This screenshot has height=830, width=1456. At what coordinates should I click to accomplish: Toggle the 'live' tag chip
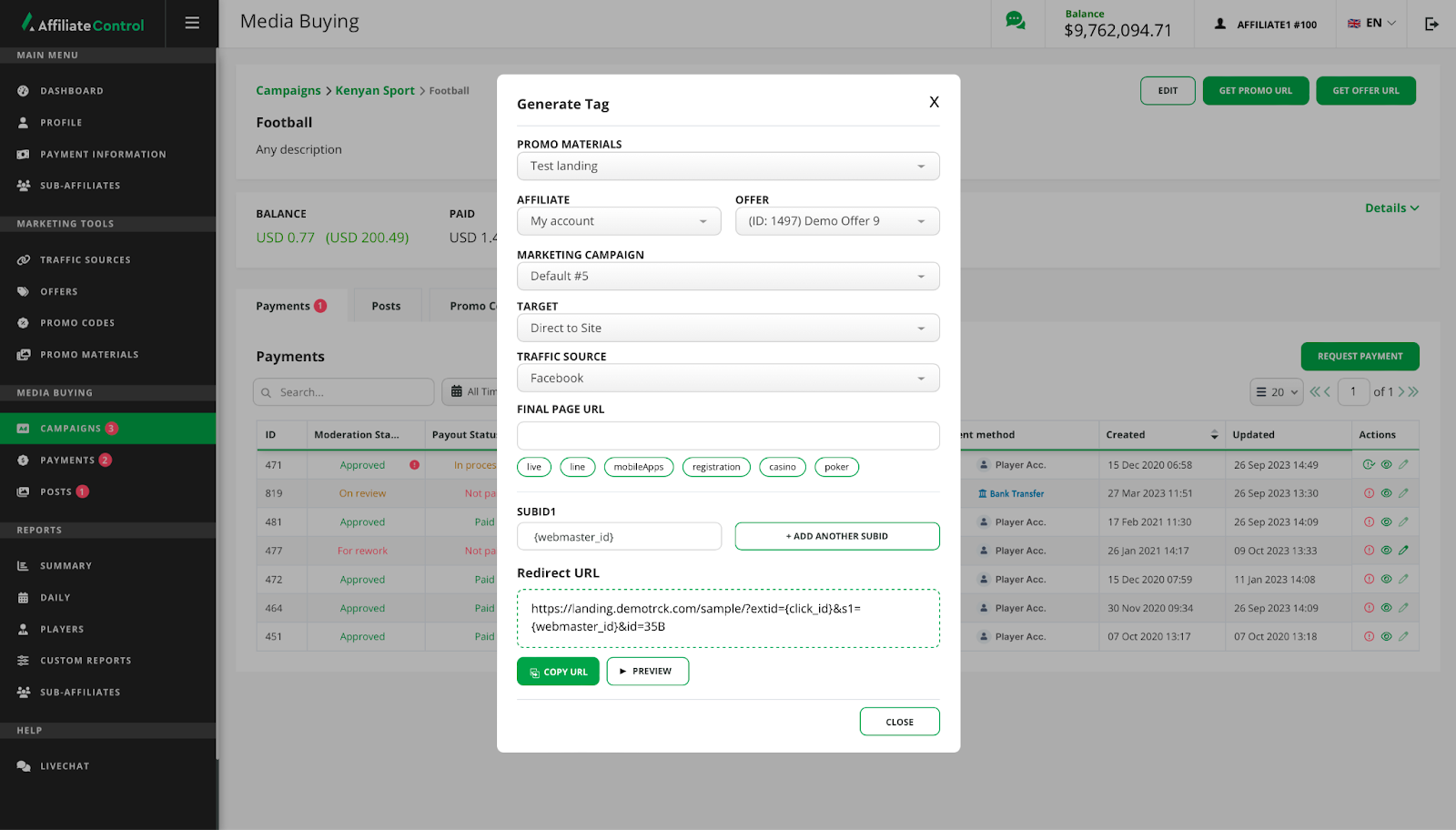tap(534, 468)
